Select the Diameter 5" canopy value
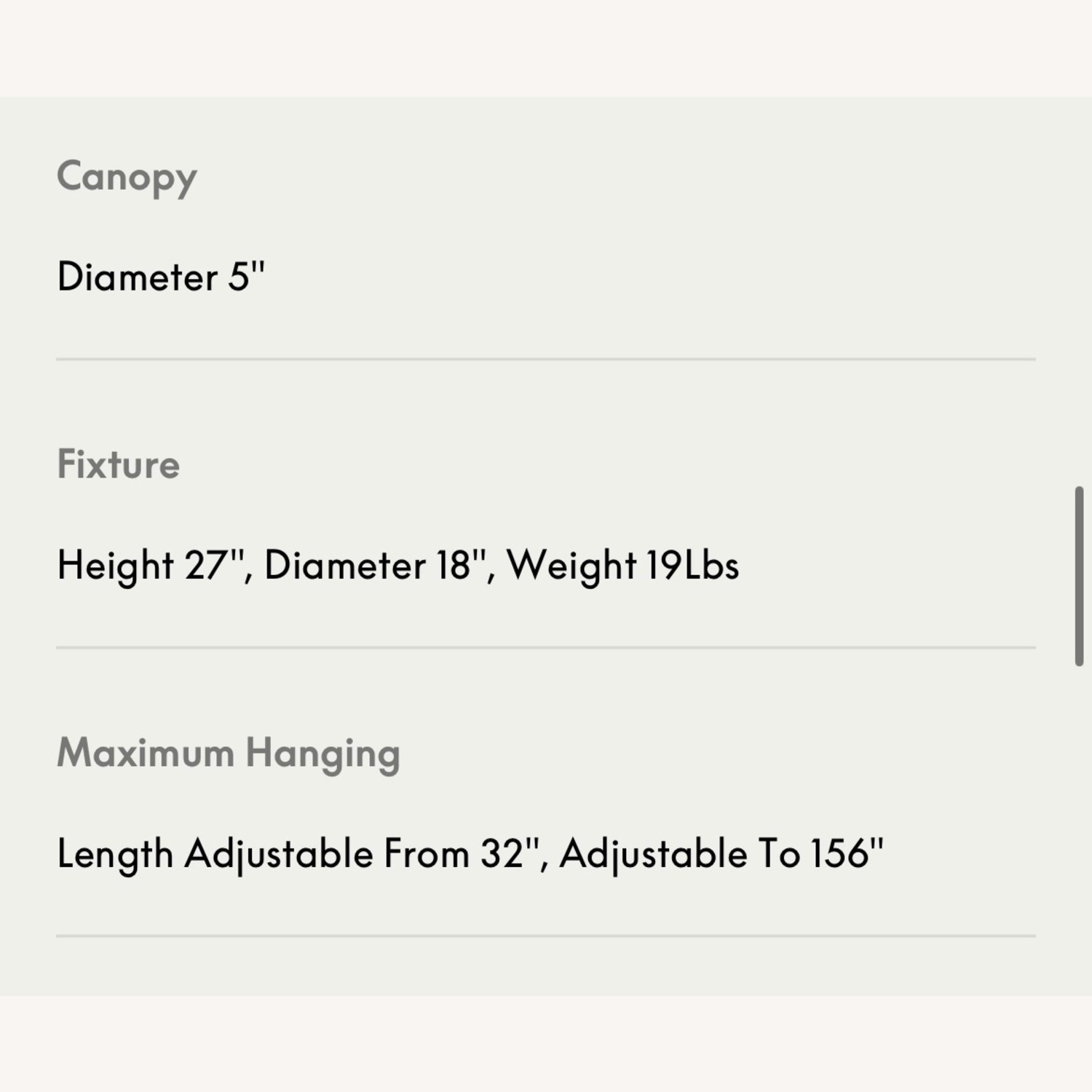Screen dimensions: 1092x1092 (x=161, y=277)
